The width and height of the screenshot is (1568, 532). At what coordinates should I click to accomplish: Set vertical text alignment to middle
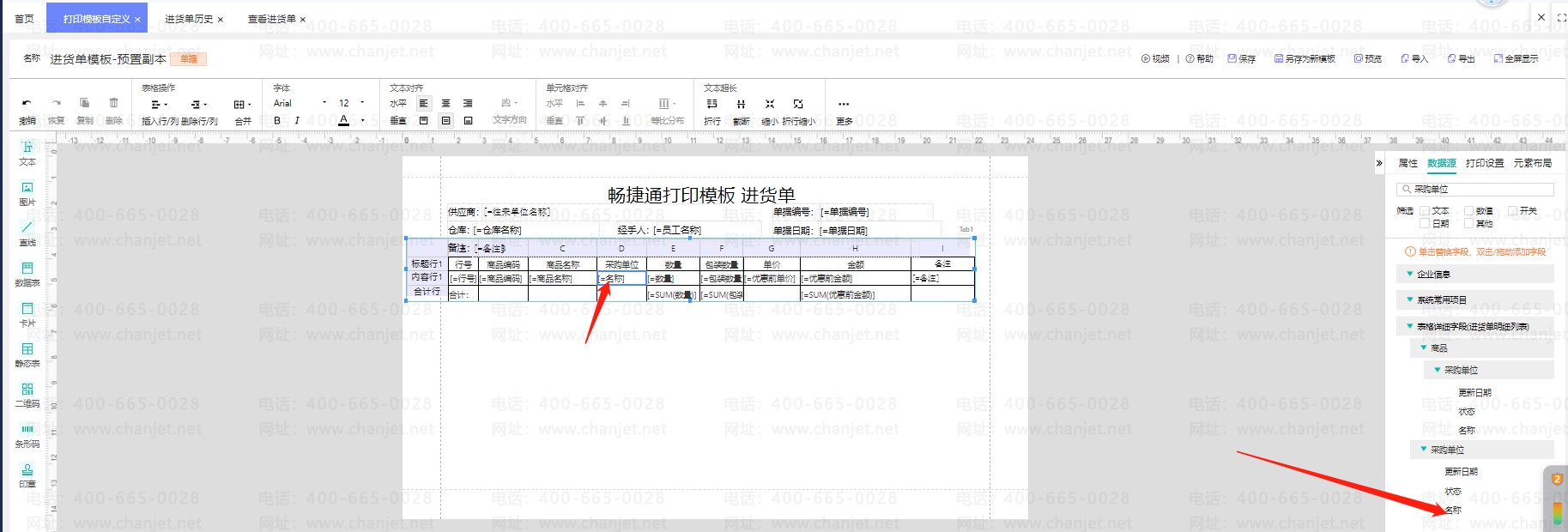(445, 121)
